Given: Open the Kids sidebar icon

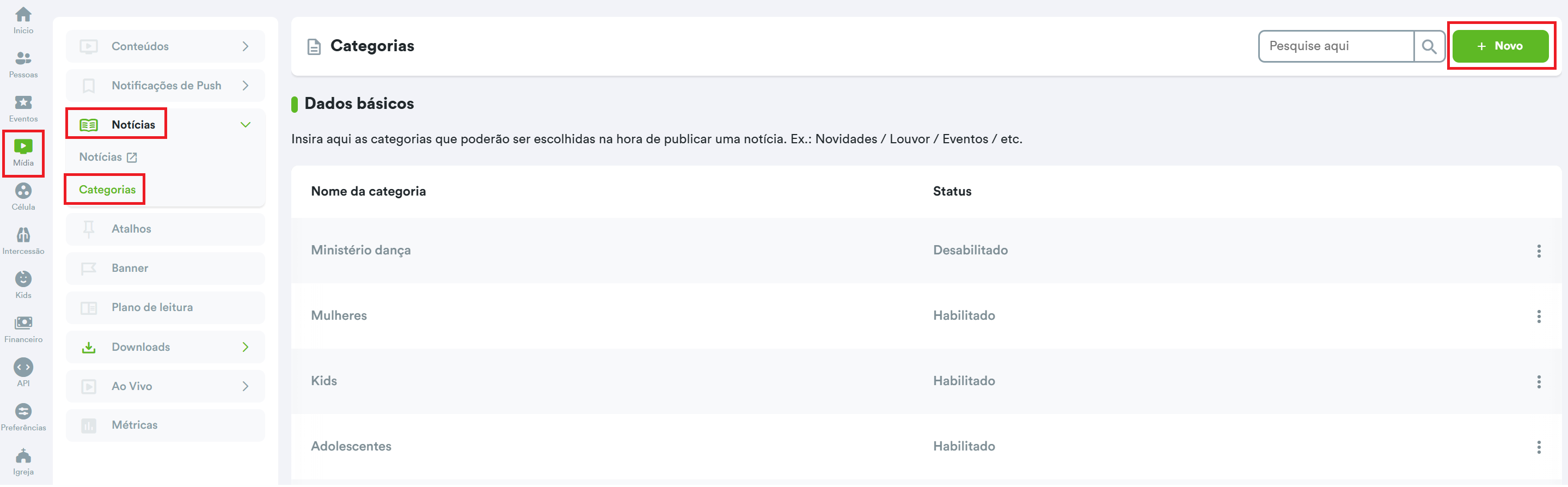Looking at the screenshot, I should point(23,285).
